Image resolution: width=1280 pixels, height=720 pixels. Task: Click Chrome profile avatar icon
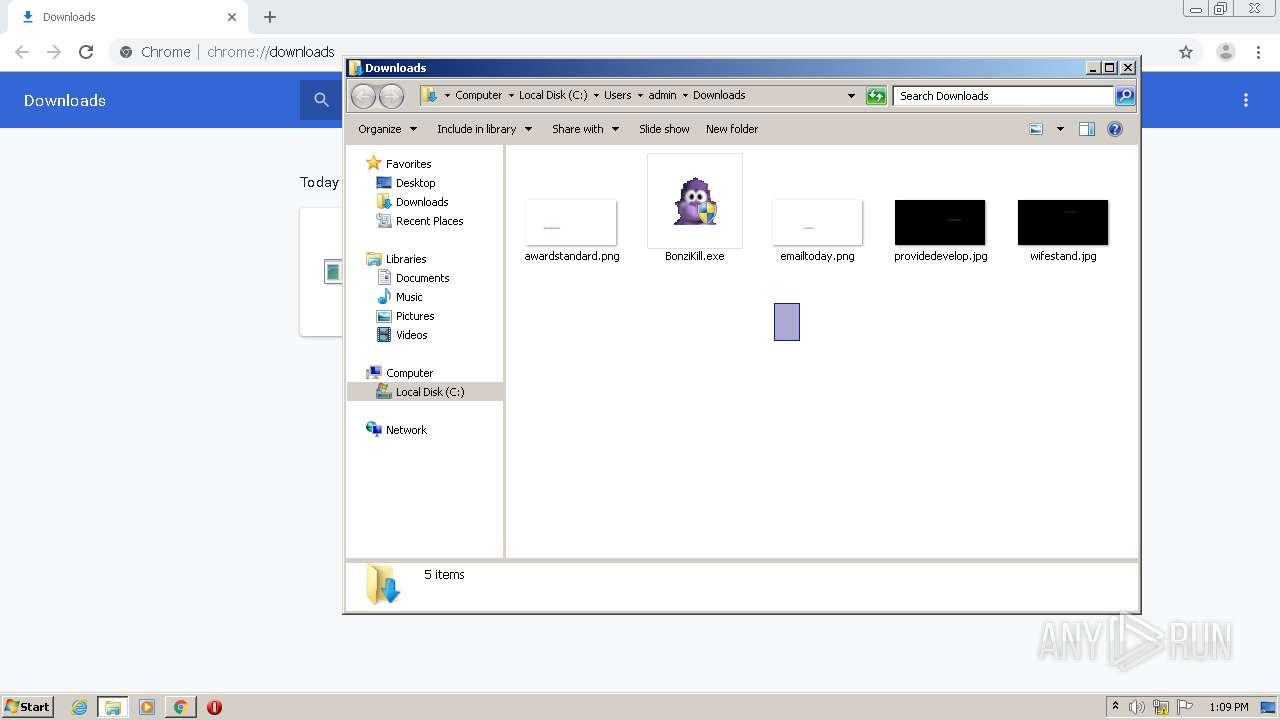1226,52
